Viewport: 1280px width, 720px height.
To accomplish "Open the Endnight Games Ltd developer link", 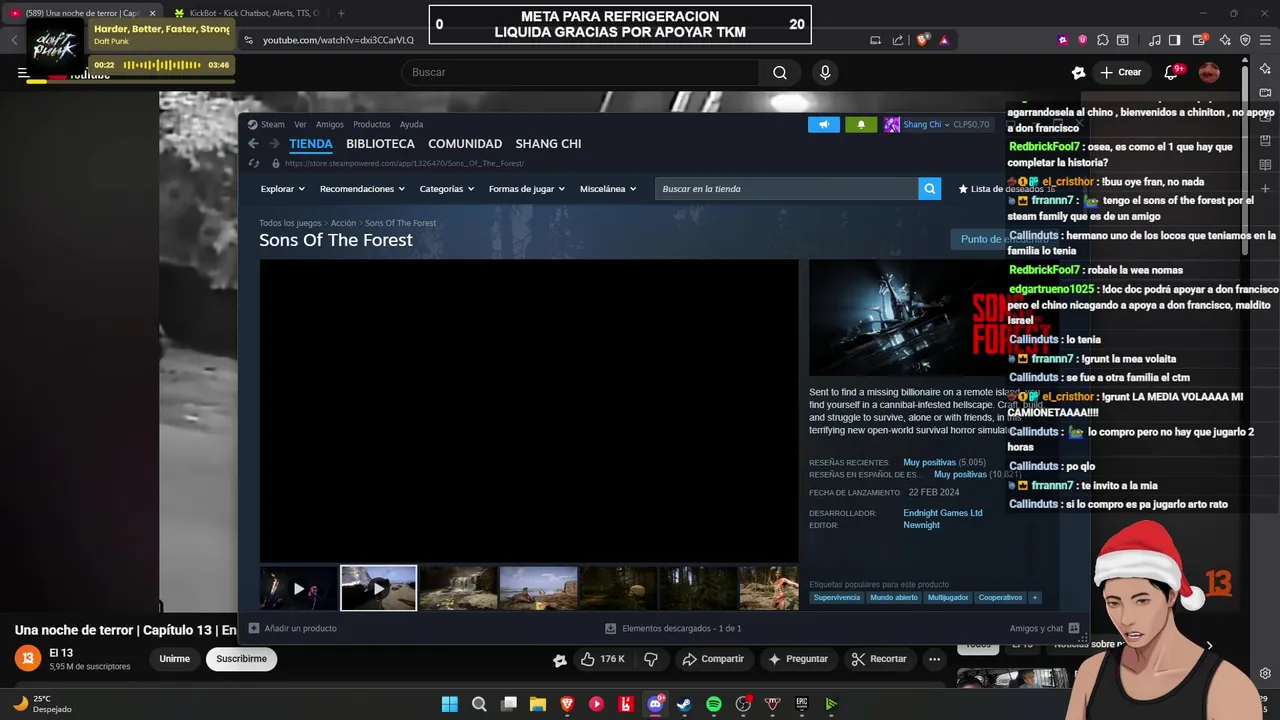I will click(943, 513).
